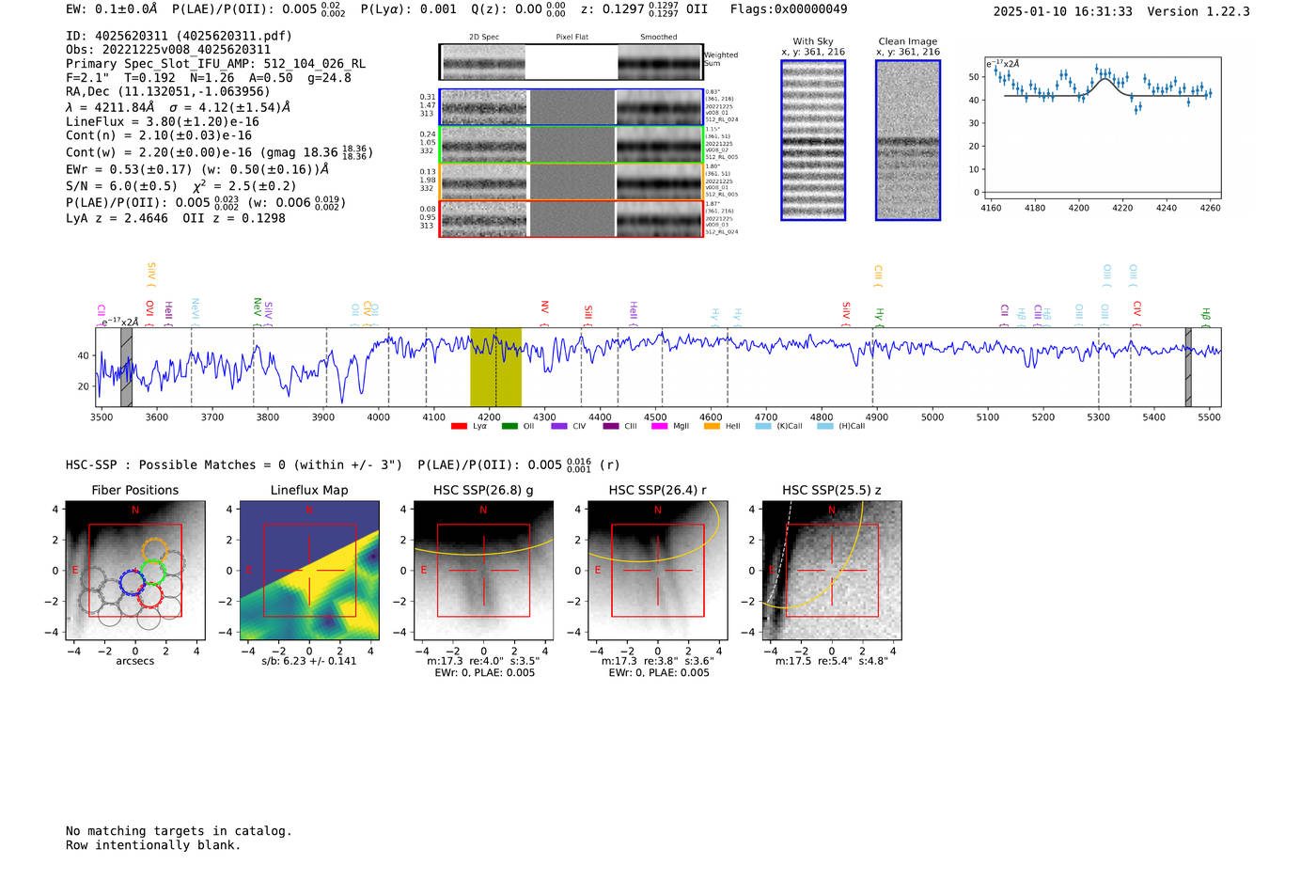The width and height of the screenshot is (1316, 896).
Task: Click the blue dashed fiber circle
Action: (x=133, y=583)
